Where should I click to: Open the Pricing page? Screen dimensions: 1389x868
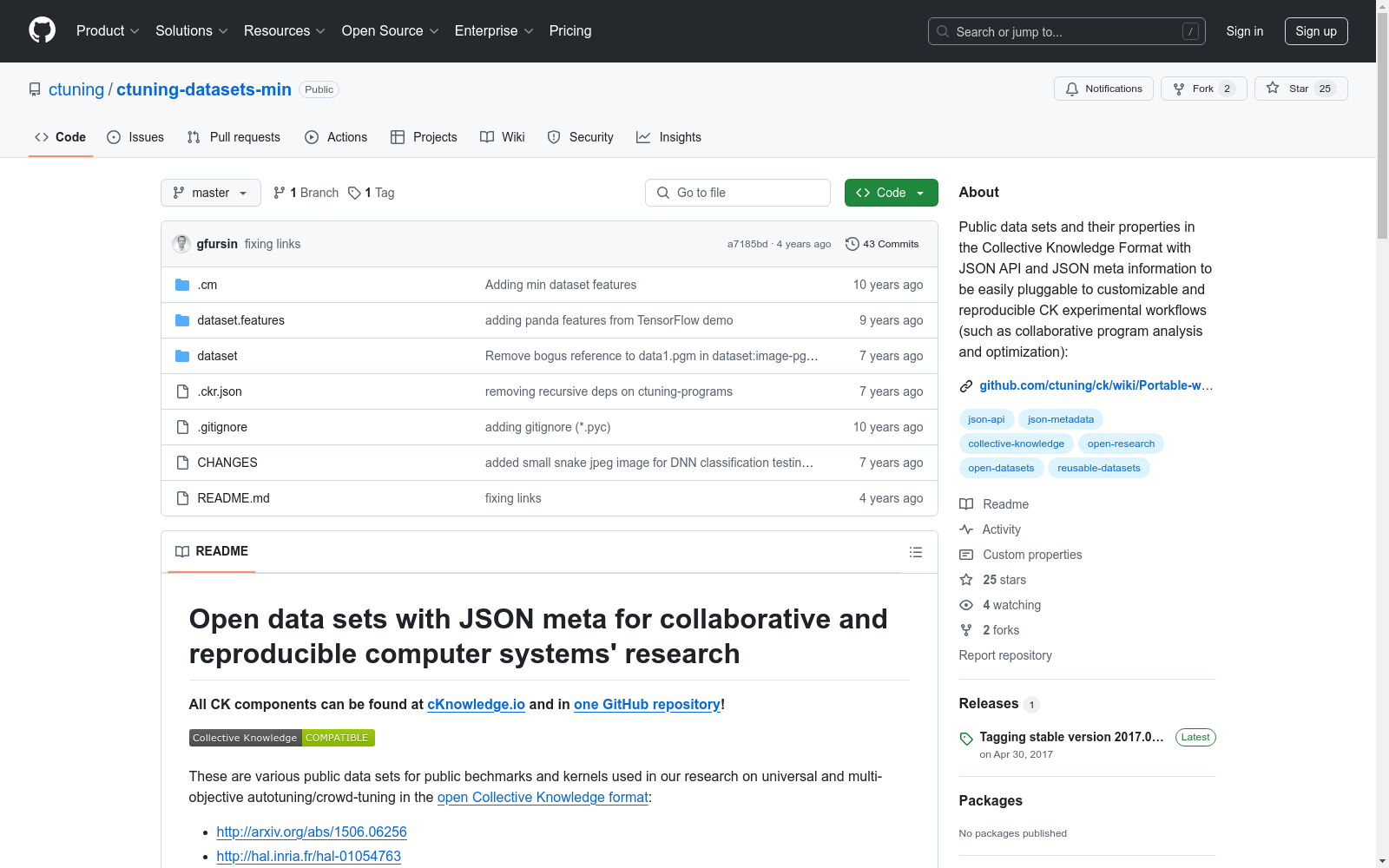click(x=570, y=31)
